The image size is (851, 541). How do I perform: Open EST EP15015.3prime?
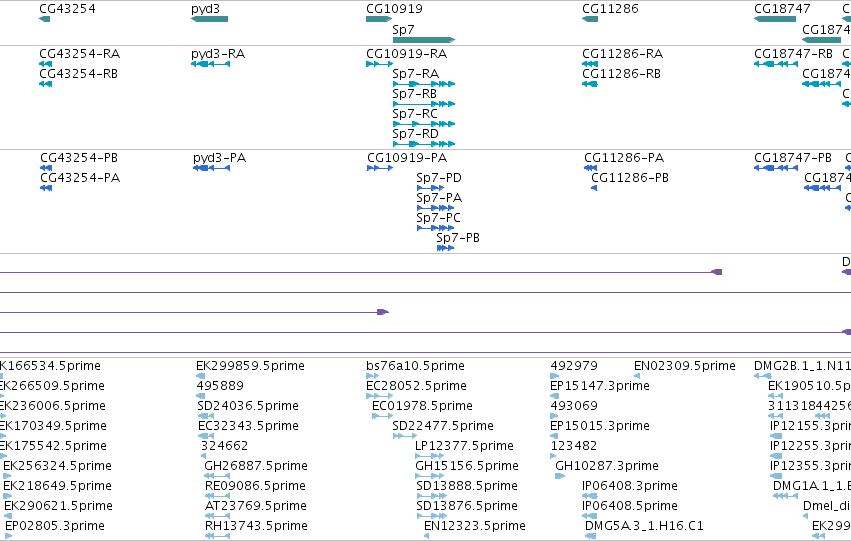click(x=600, y=426)
